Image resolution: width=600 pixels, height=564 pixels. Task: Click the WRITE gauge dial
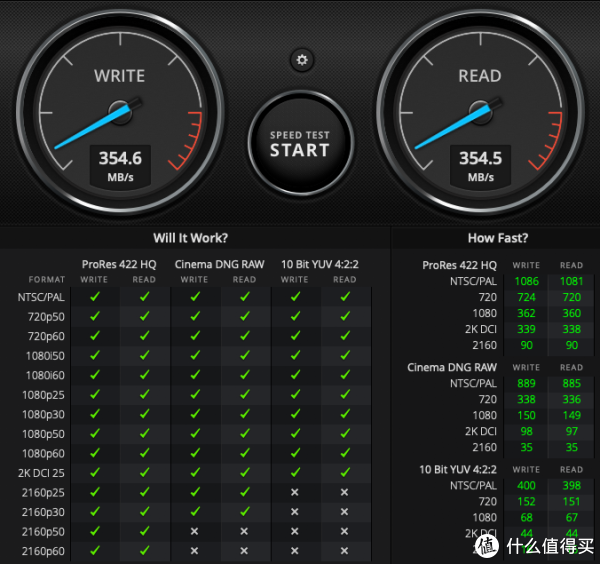120,111
